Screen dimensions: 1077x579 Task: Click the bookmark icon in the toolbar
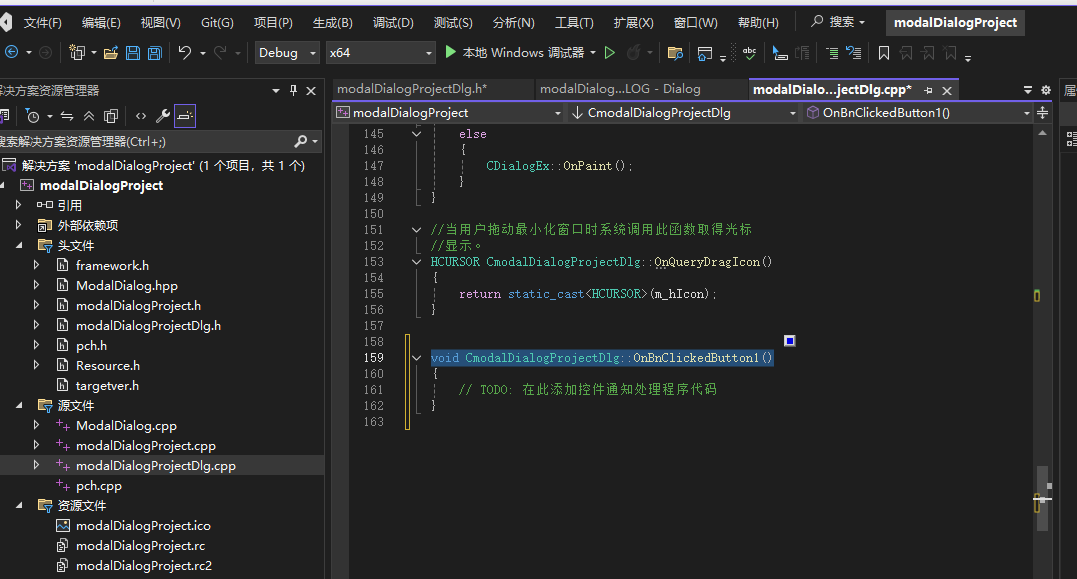click(x=884, y=53)
